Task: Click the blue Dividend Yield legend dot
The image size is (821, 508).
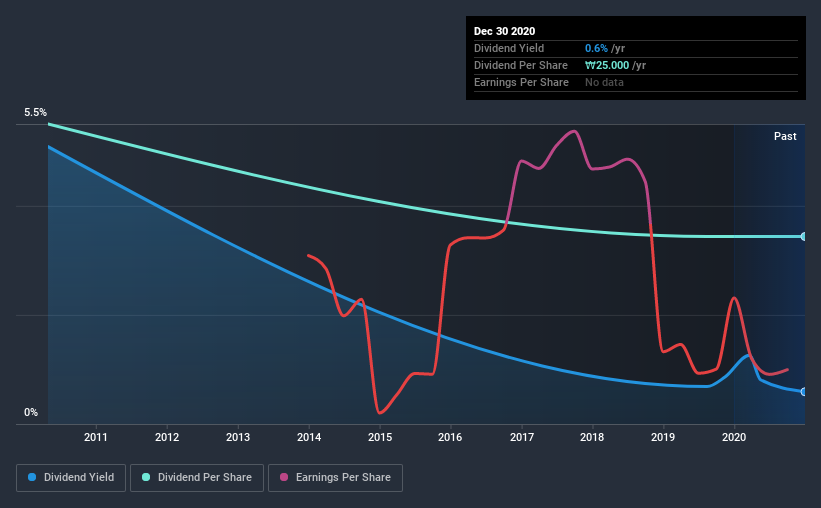Action: point(32,477)
